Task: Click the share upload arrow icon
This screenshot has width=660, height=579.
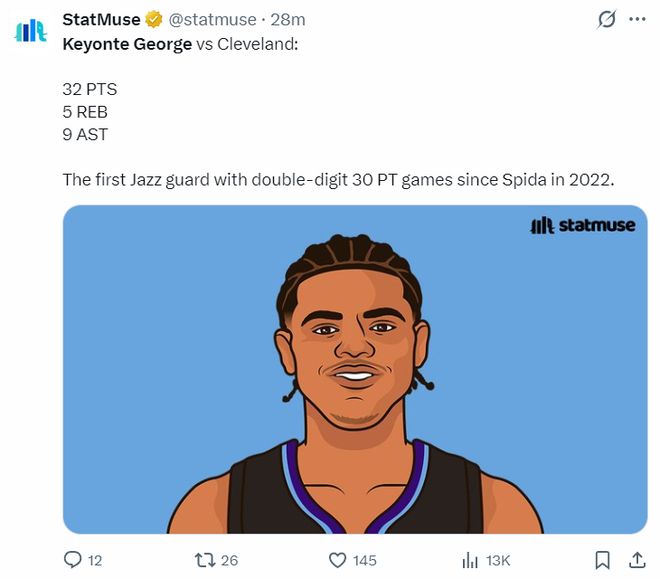Action: tap(636, 560)
